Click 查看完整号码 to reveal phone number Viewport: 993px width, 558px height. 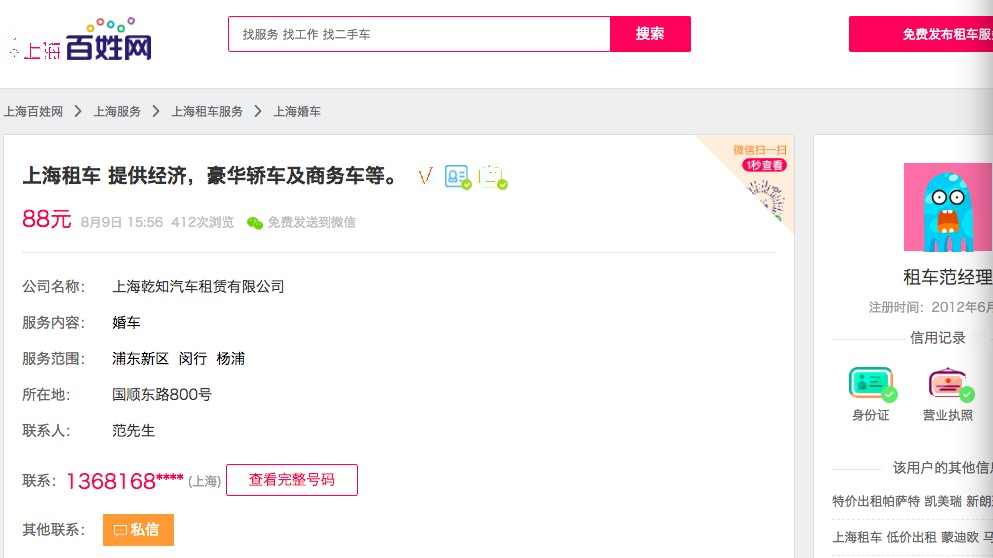tap(292, 480)
